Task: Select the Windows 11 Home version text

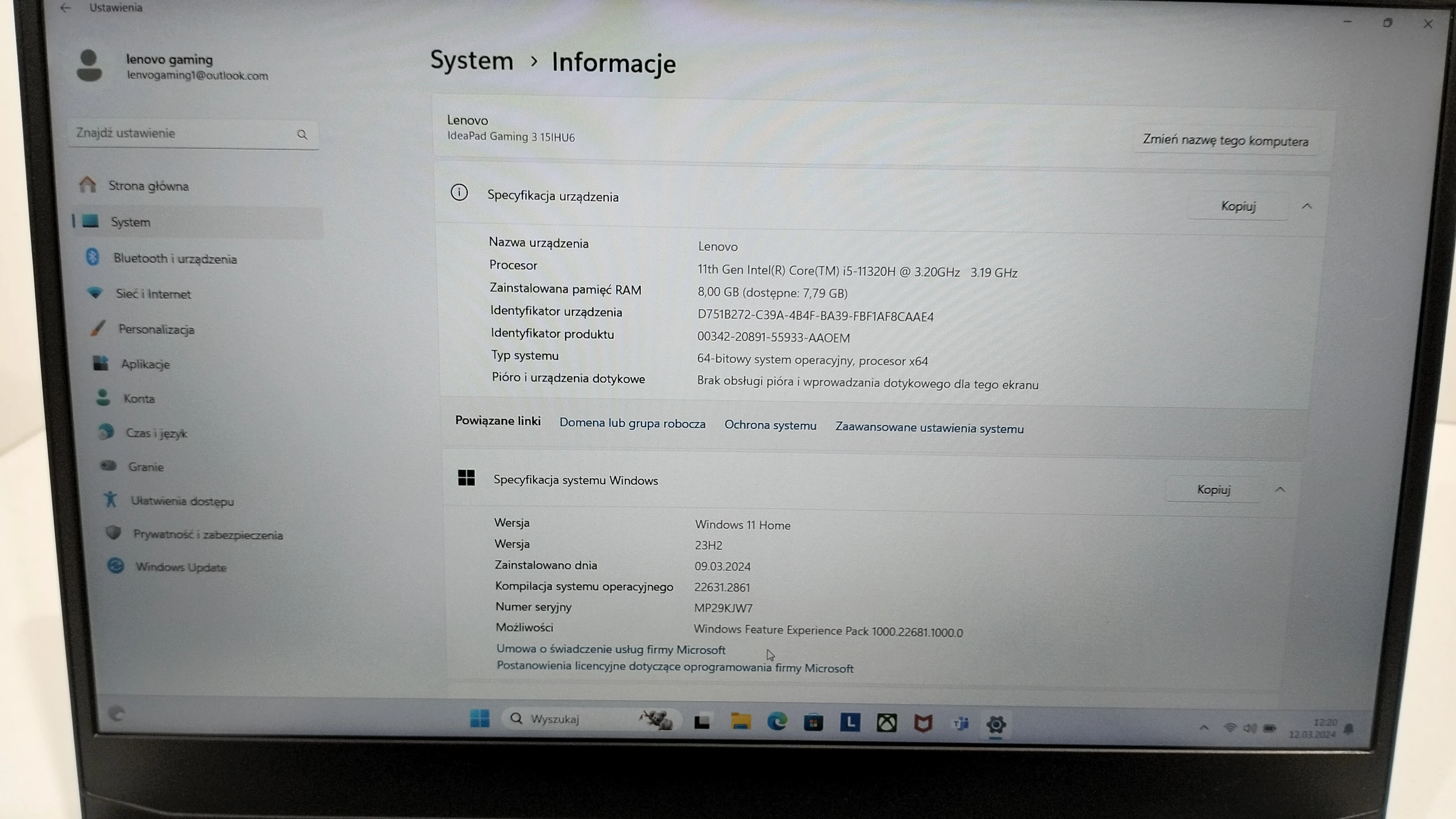Action: click(x=742, y=525)
